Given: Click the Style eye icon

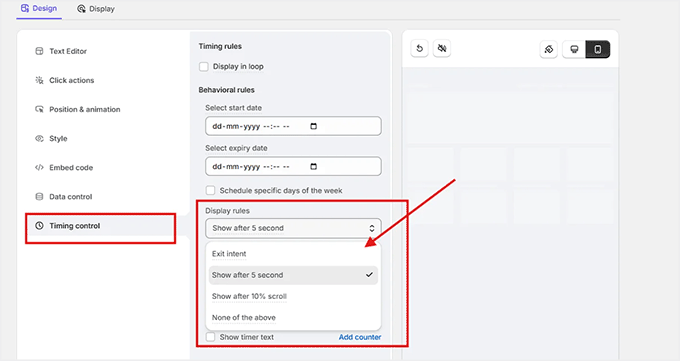Looking at the screenshot, I should click(39, 138).
